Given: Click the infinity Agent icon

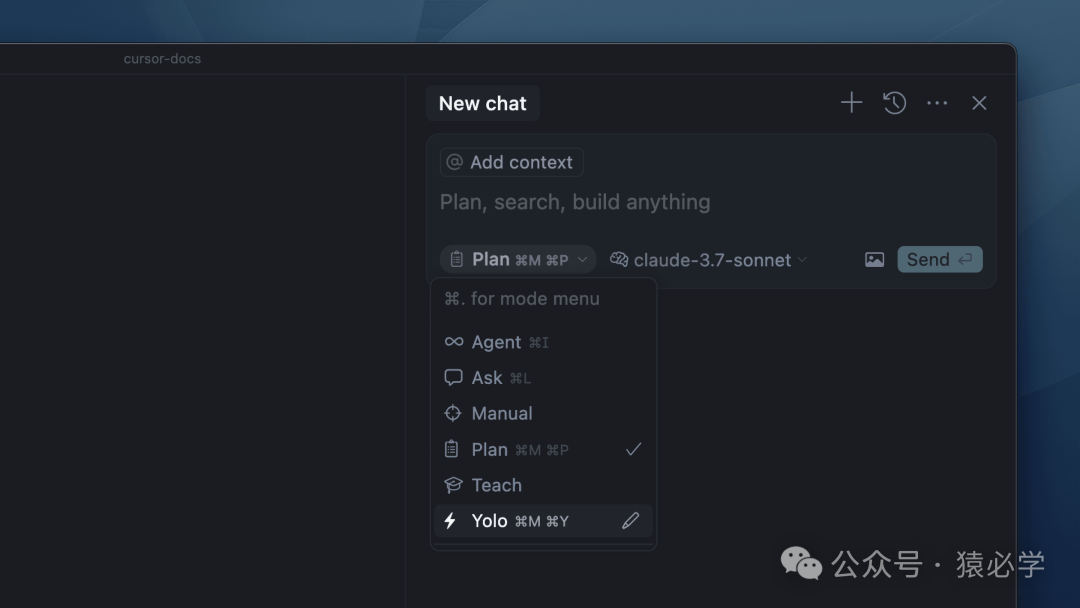Looking at the screenshot, I should [454, 342].
